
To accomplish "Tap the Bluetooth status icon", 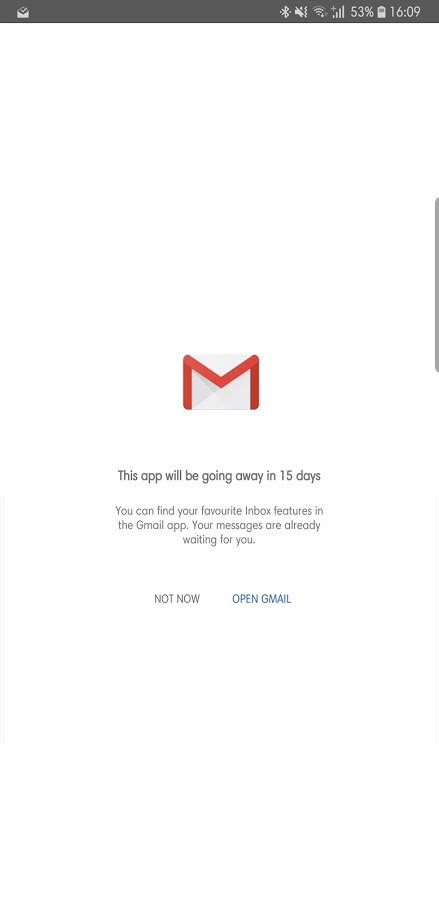I will pos(285,12).
